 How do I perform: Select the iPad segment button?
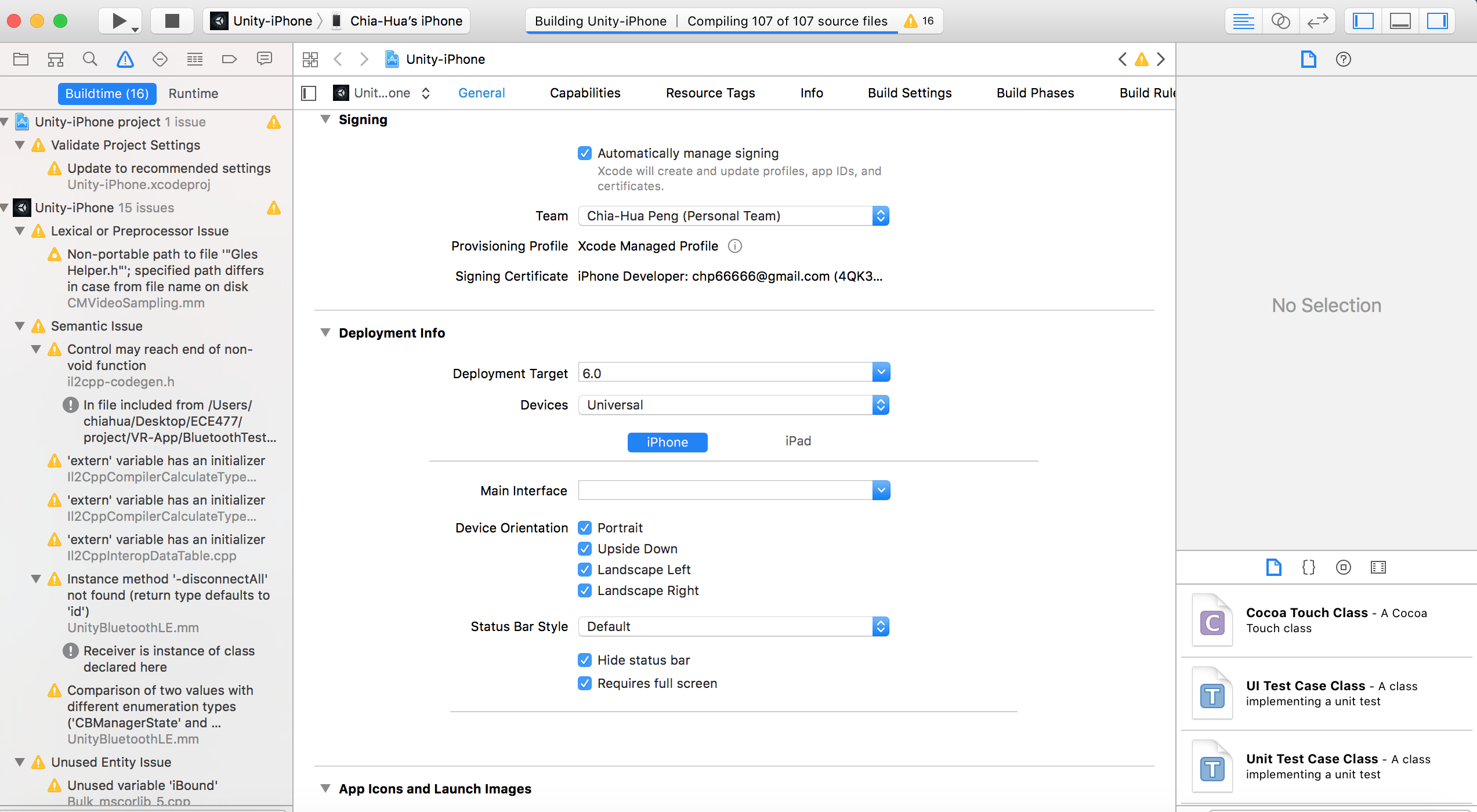coord(798,441)
